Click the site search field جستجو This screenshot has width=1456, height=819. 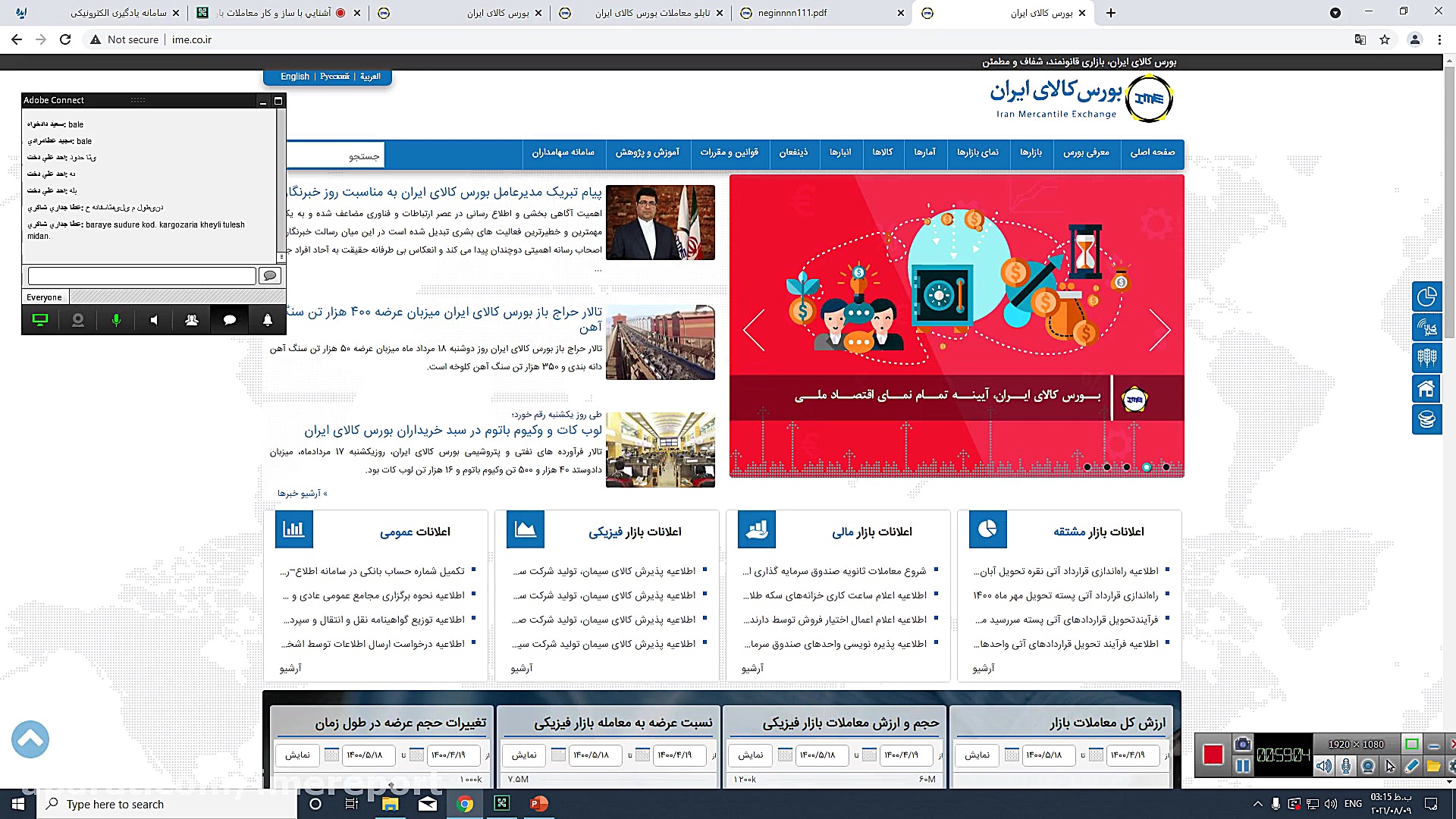click(335, 155)
